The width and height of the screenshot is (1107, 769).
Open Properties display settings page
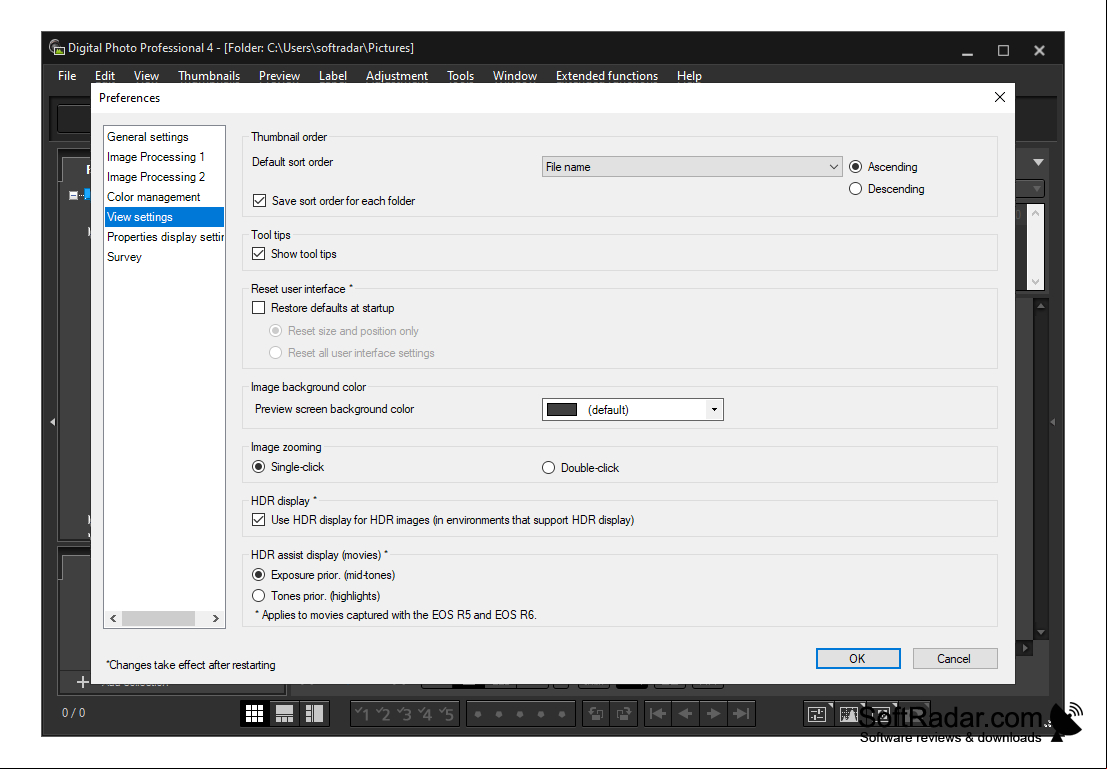click(x=164, y=237)
